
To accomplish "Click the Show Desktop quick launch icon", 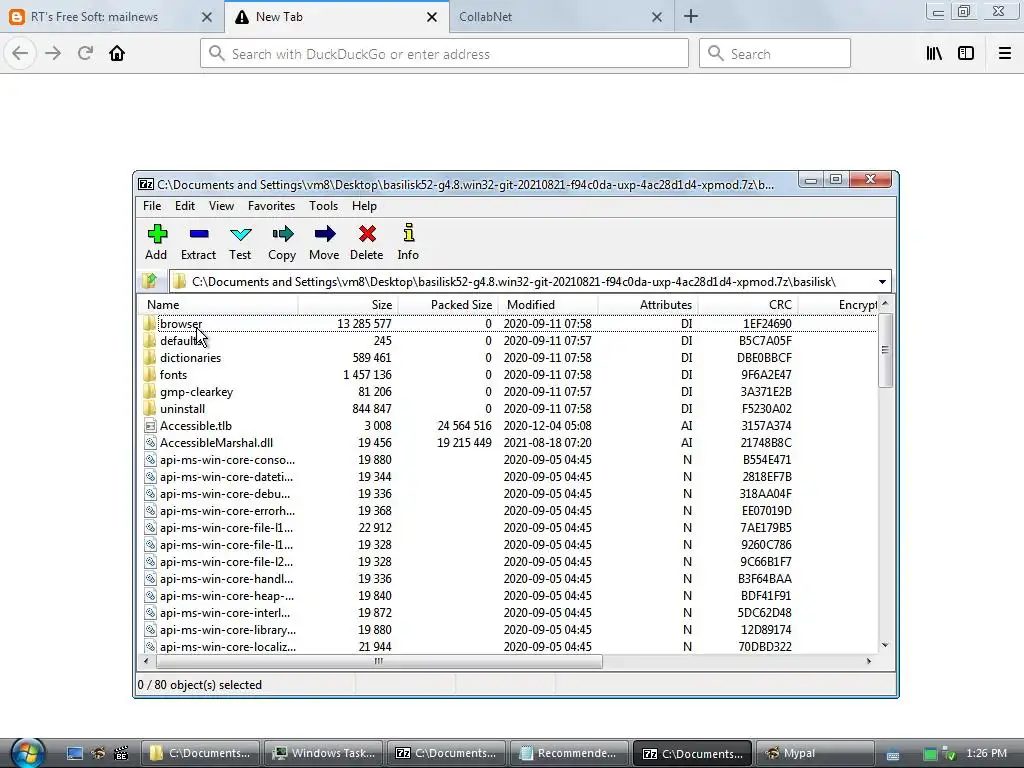I will pyautogui.click(x=74, y=753).
